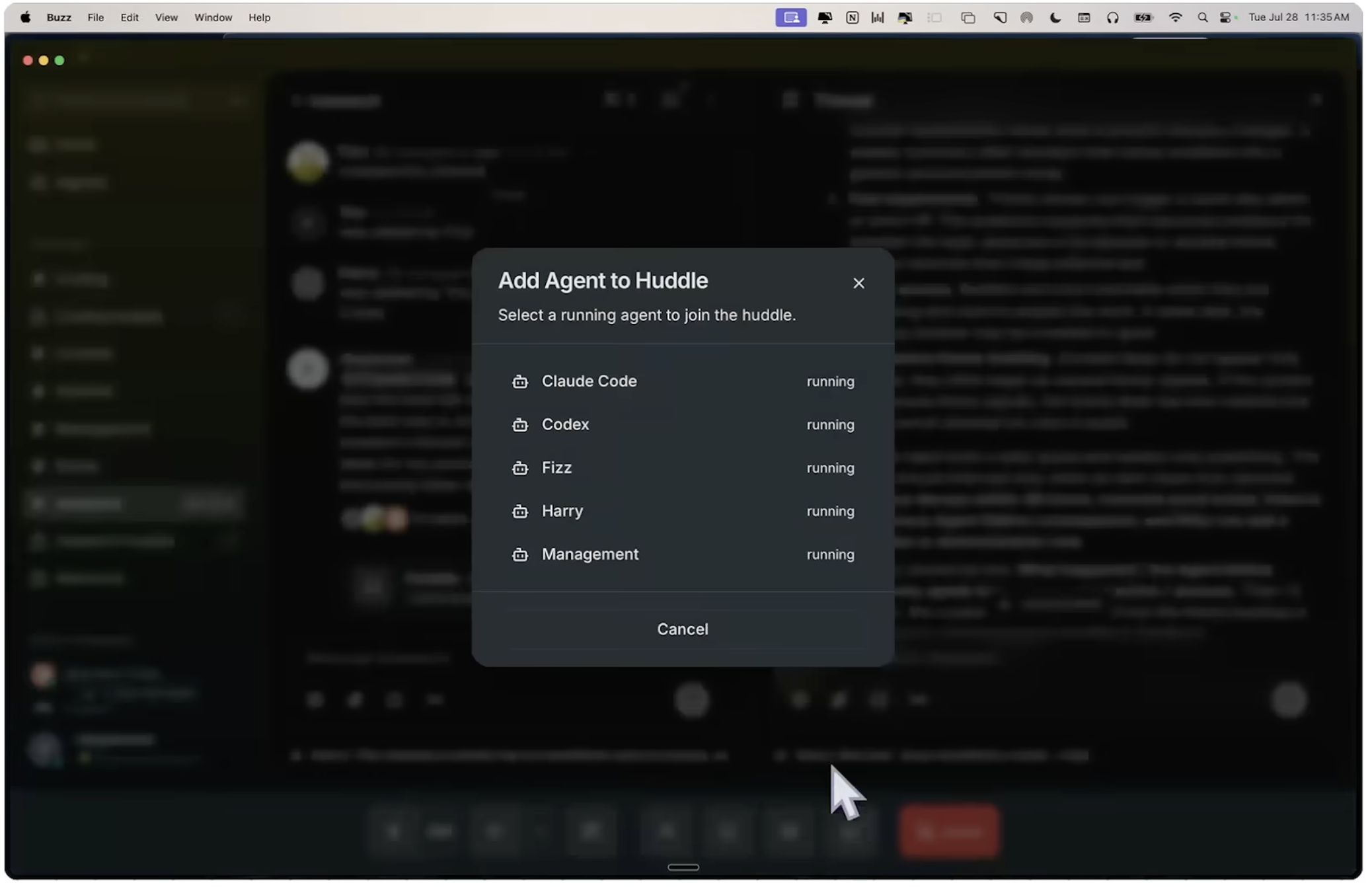Open the View menu

(x=167, y=18)
